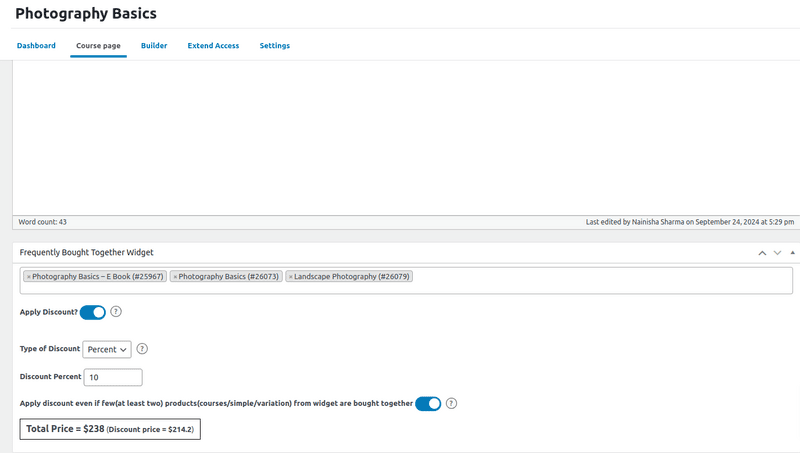The width and height of the screenshot is (800, 453).
Task: Disable discount for partial product purchase toggle
Action: click(x=428, y=404)
